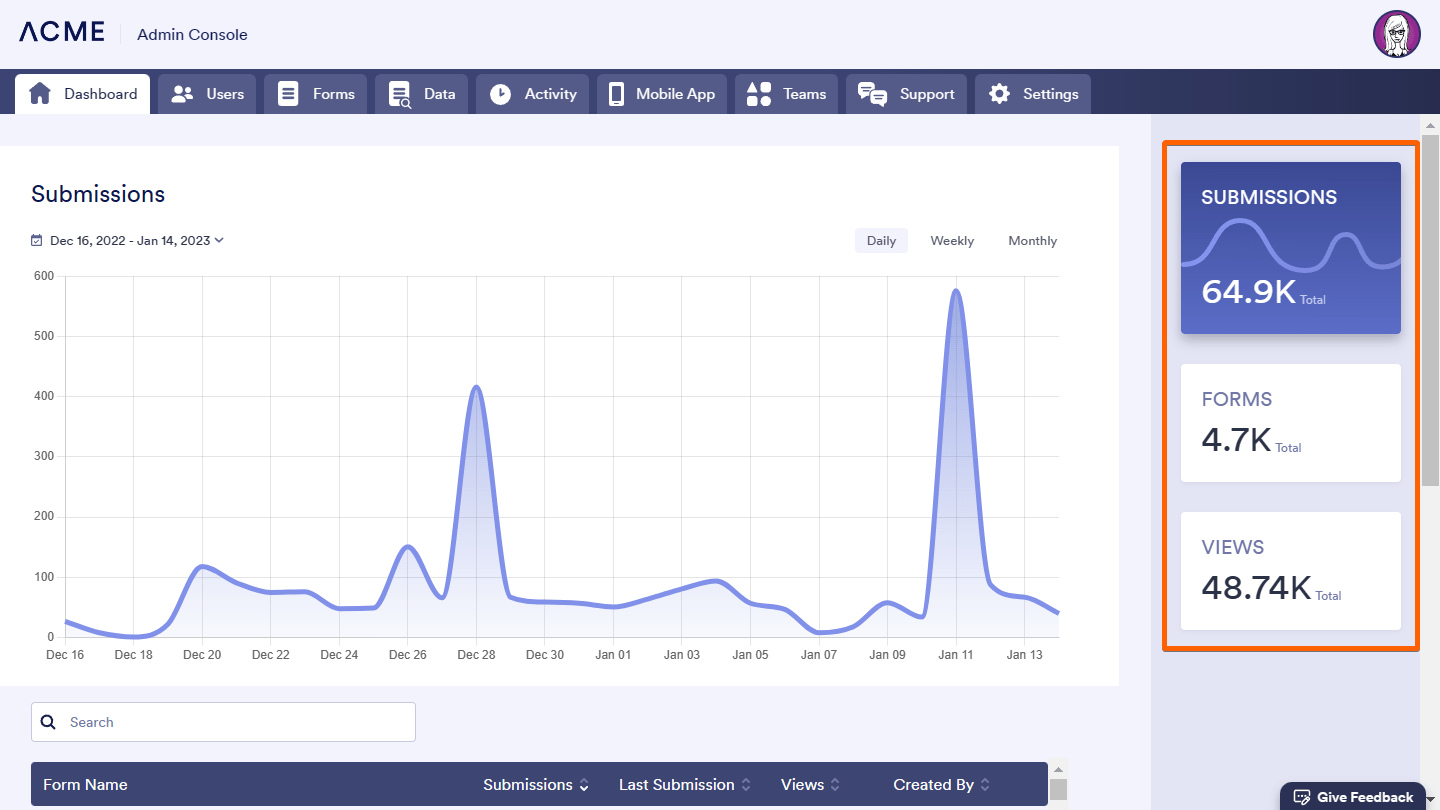Click the Activity clock icon

pos(500,94)
